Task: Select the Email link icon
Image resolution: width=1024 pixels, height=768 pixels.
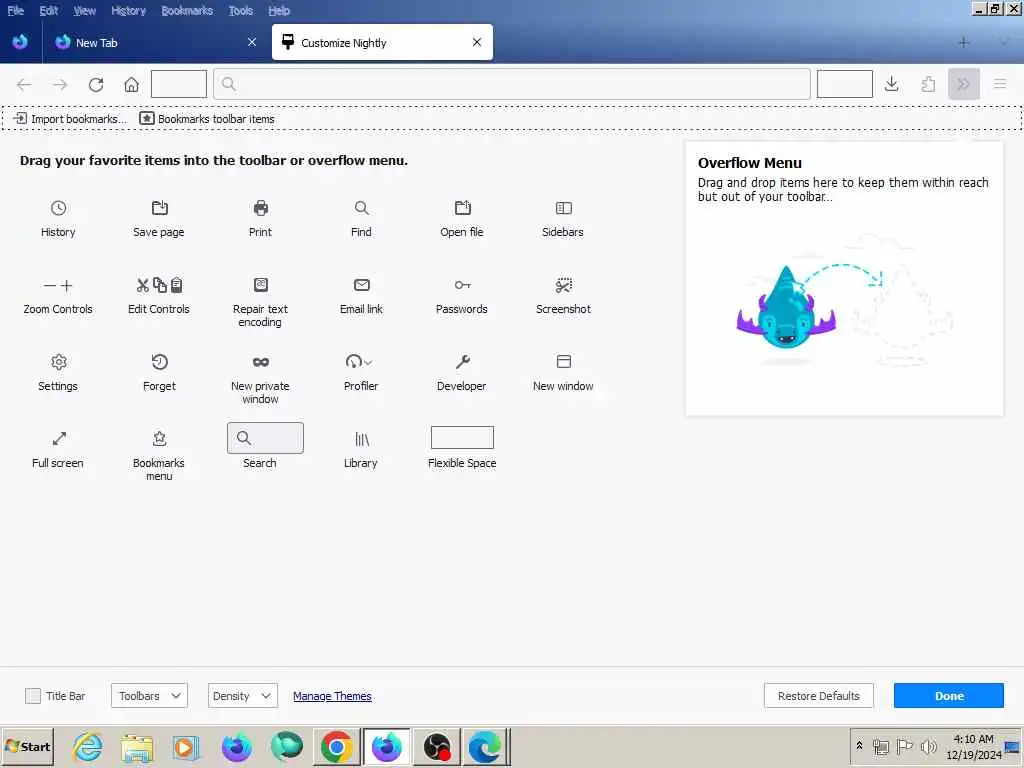Action: coord(361,285)
